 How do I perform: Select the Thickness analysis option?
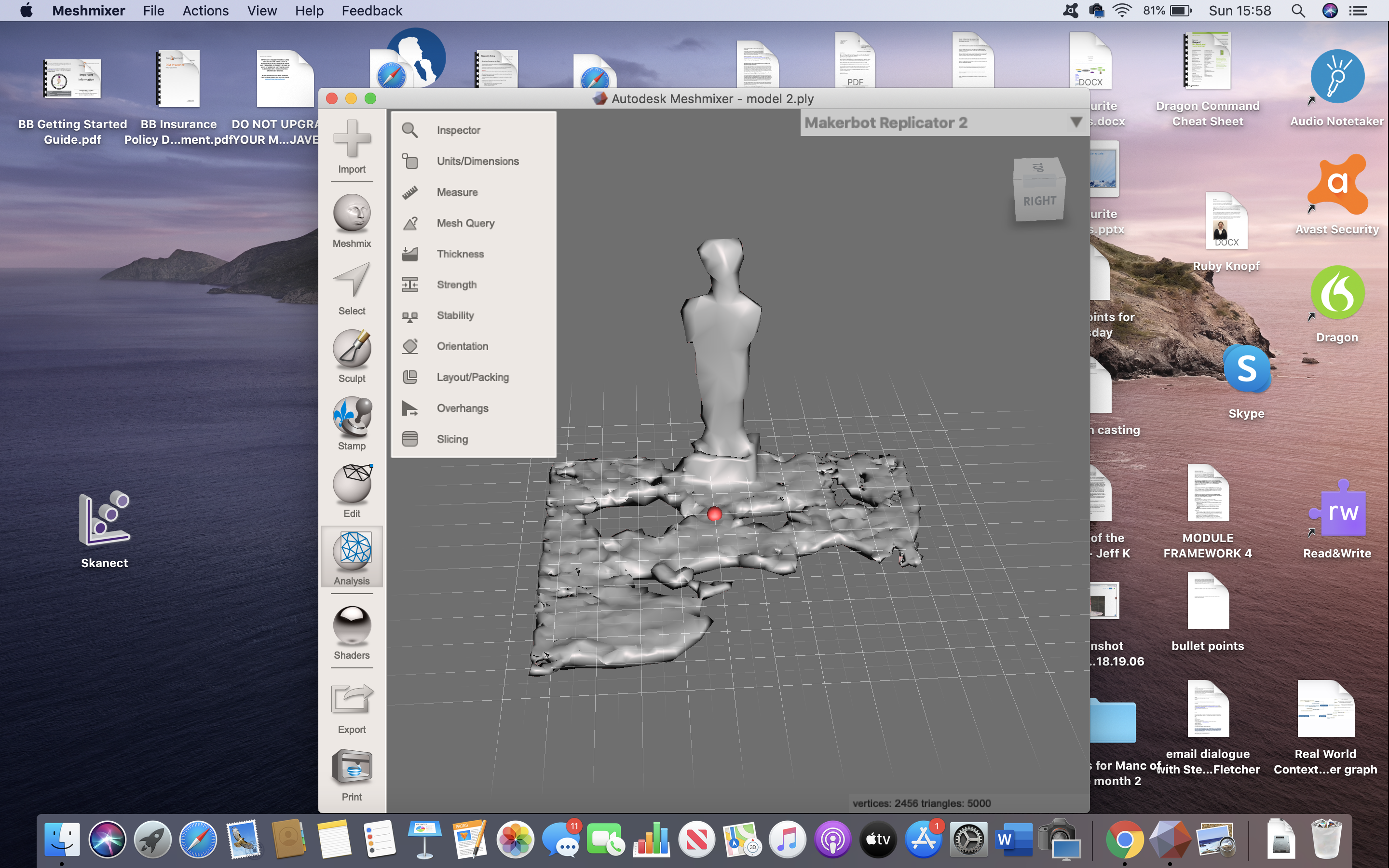460,254
